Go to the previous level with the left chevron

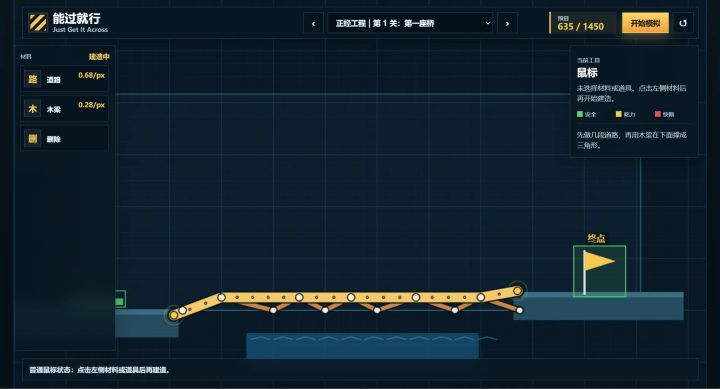[x=313, y=23]
